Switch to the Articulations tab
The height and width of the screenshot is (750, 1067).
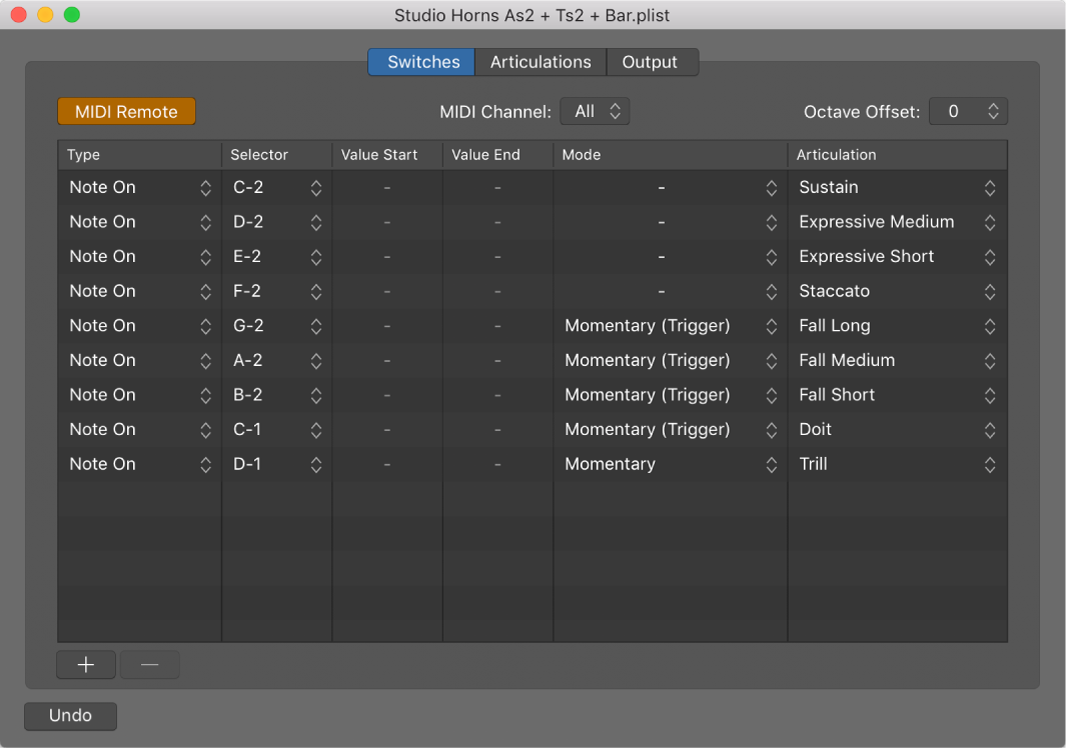pos(540,62)
